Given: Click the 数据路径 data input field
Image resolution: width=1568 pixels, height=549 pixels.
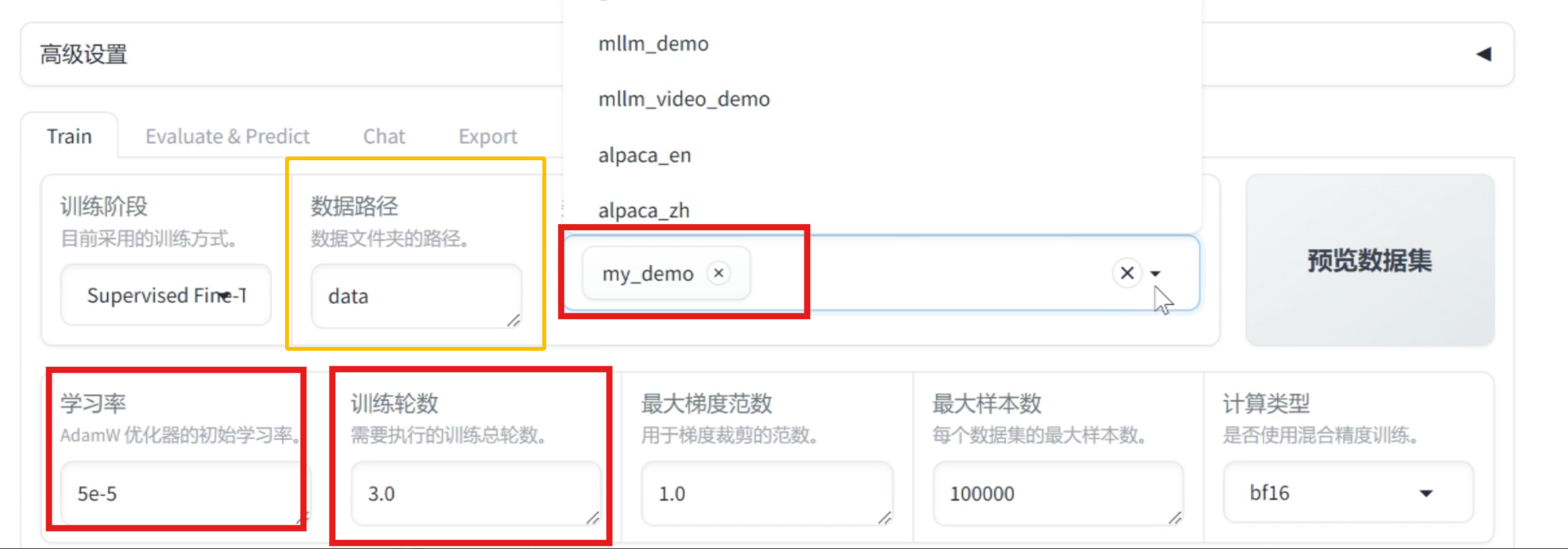Looking at the screenshot, I should pos(416,296).
